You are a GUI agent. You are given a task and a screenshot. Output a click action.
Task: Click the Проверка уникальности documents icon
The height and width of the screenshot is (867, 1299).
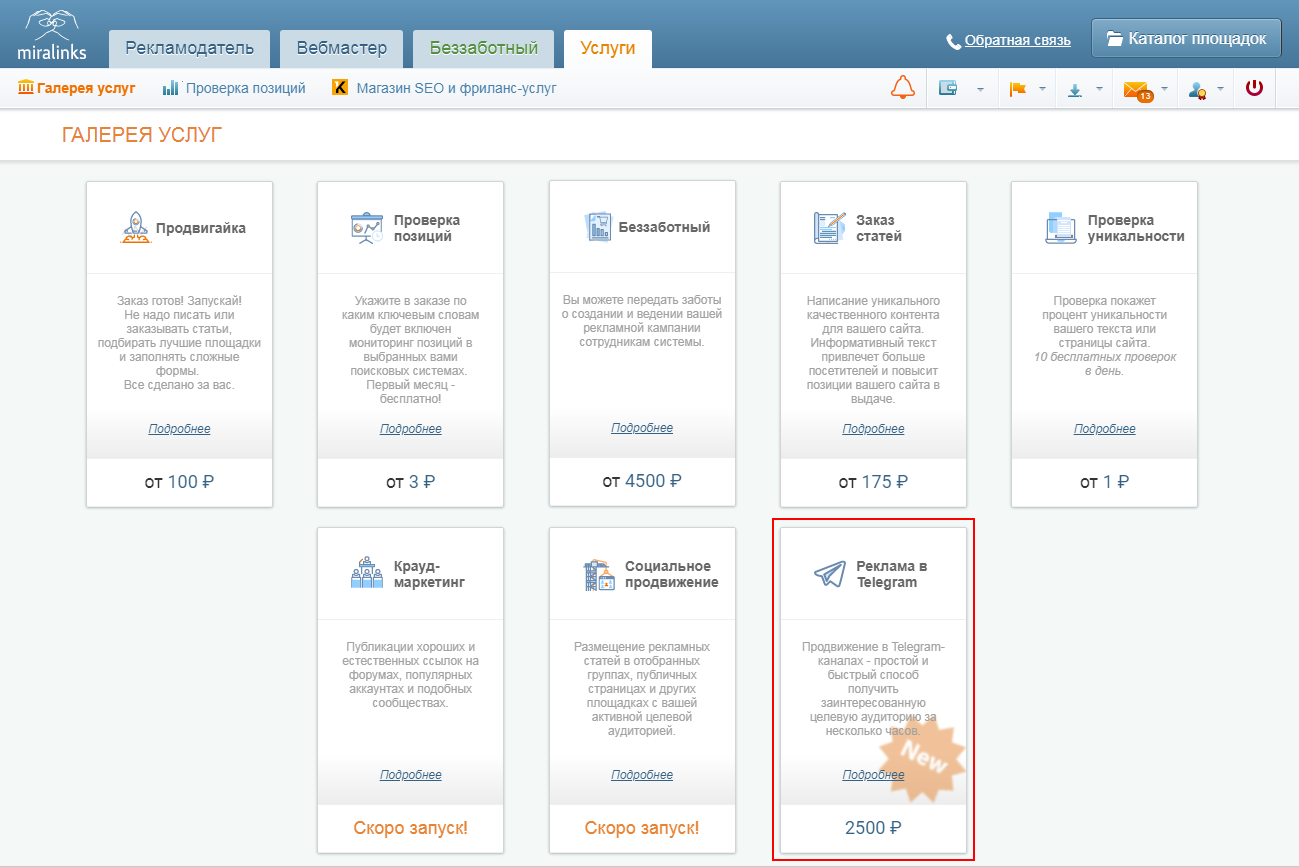point(1060,228)
